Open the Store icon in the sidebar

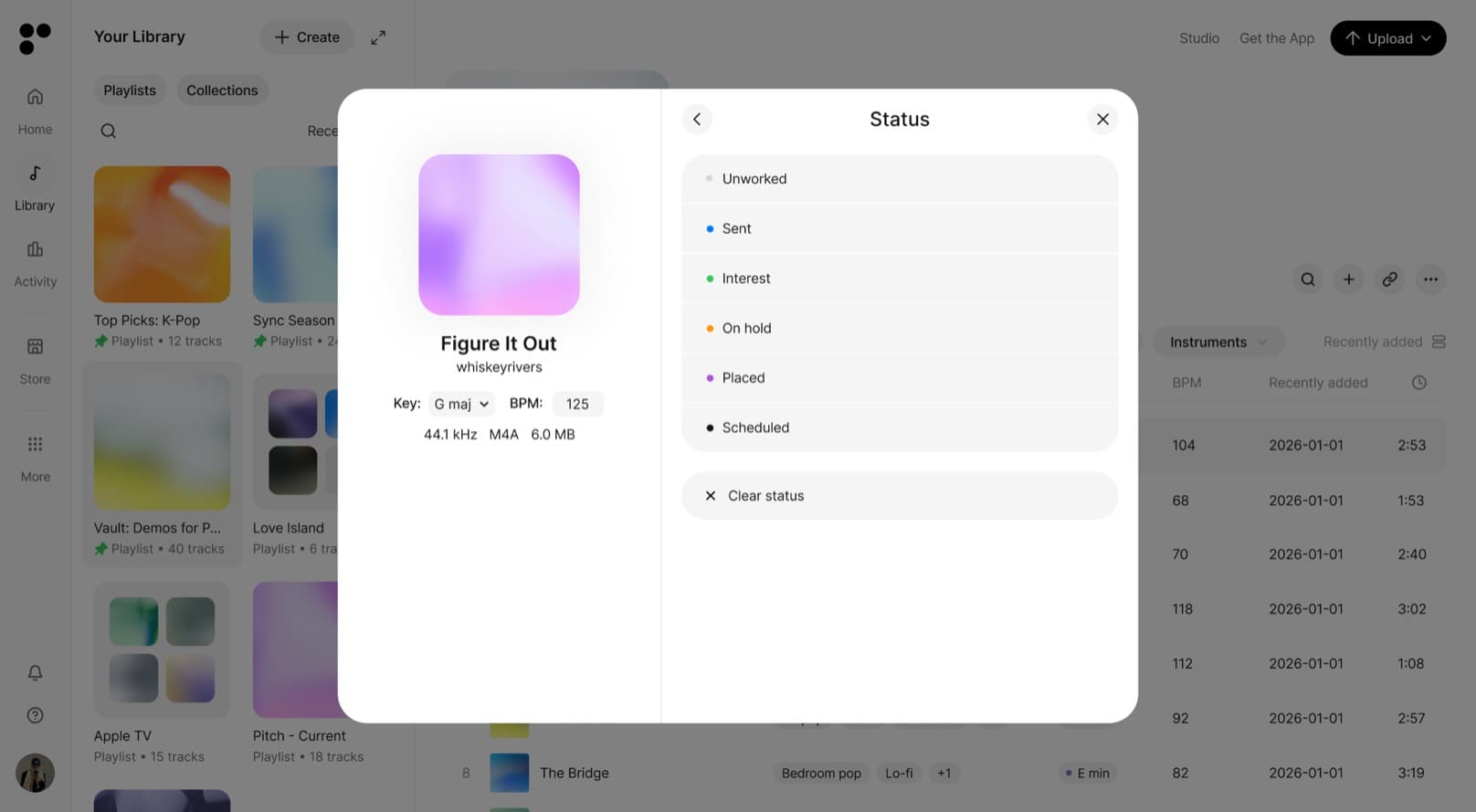pos(35,346)
